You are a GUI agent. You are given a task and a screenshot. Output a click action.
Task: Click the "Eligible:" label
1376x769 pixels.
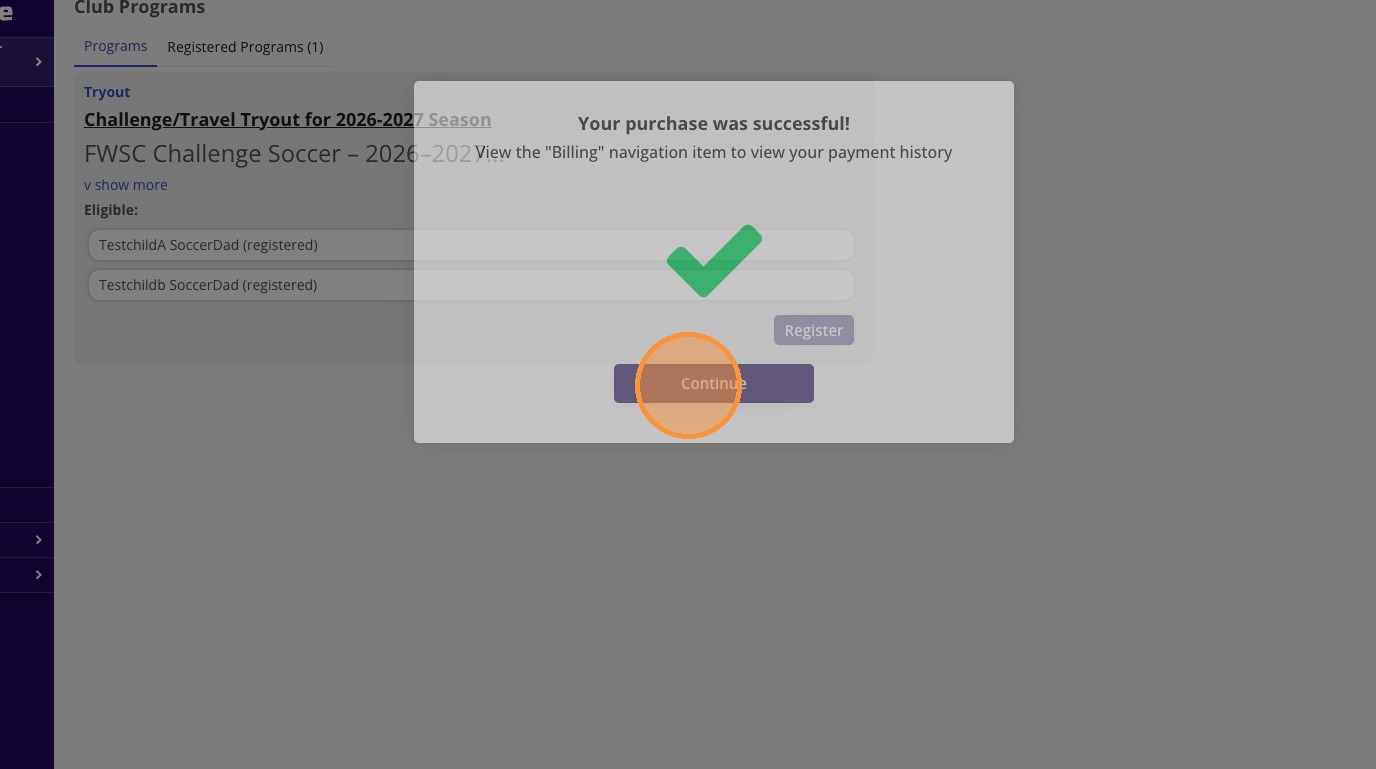111,210
